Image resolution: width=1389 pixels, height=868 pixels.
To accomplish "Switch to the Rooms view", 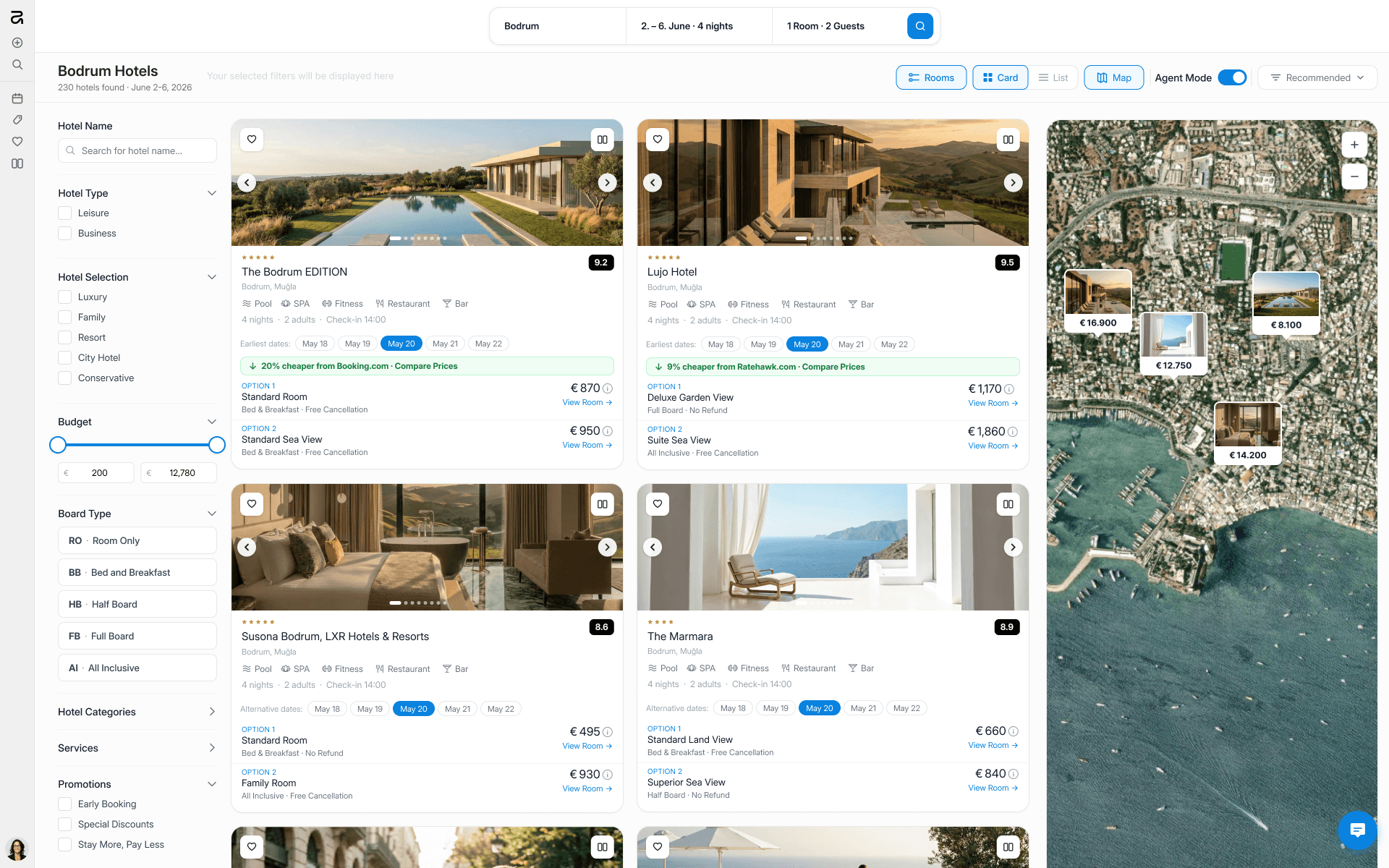I will (x=931, y=77).
